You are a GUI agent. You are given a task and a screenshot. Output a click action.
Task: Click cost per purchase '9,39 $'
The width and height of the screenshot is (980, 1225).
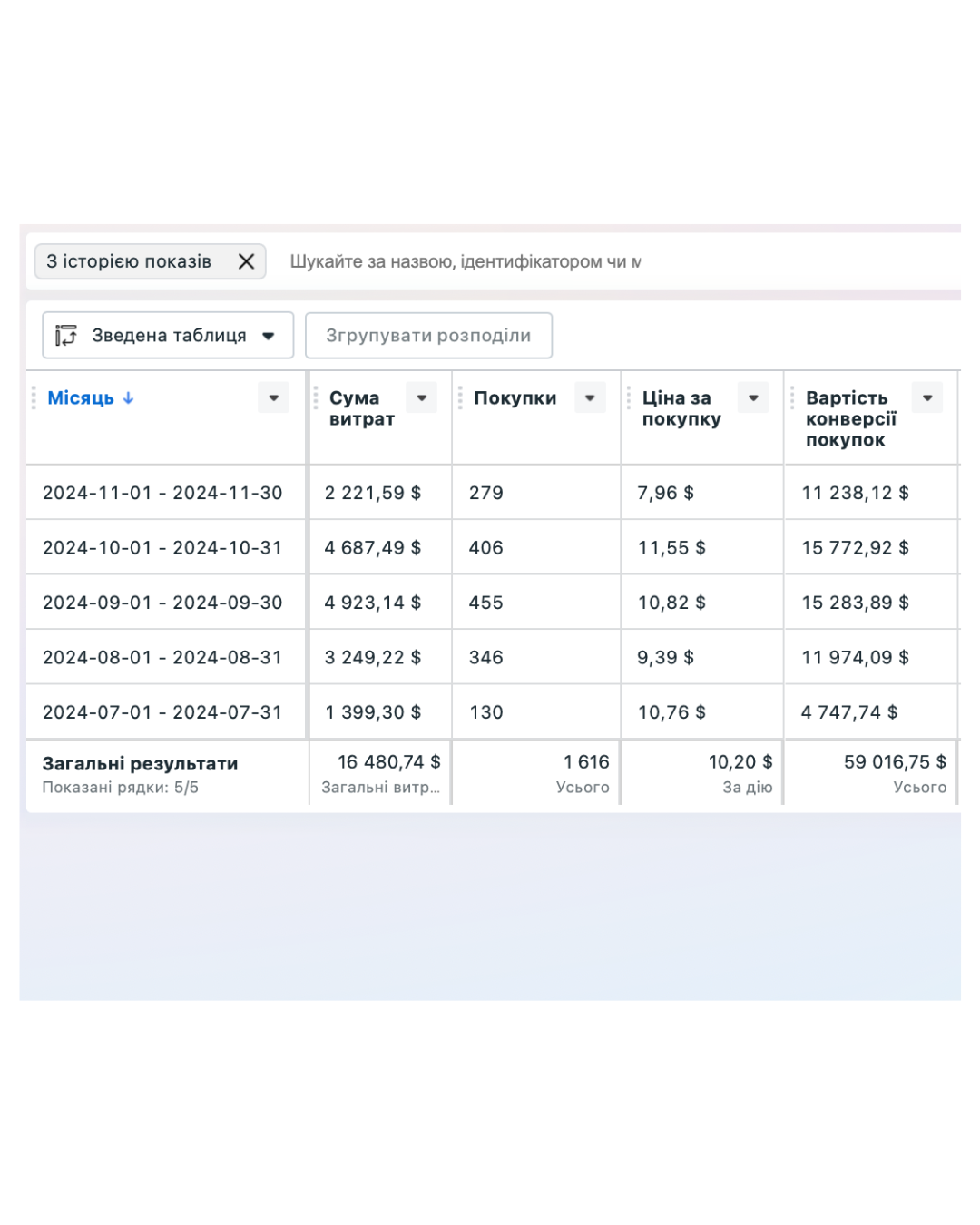tap(666, 658)
